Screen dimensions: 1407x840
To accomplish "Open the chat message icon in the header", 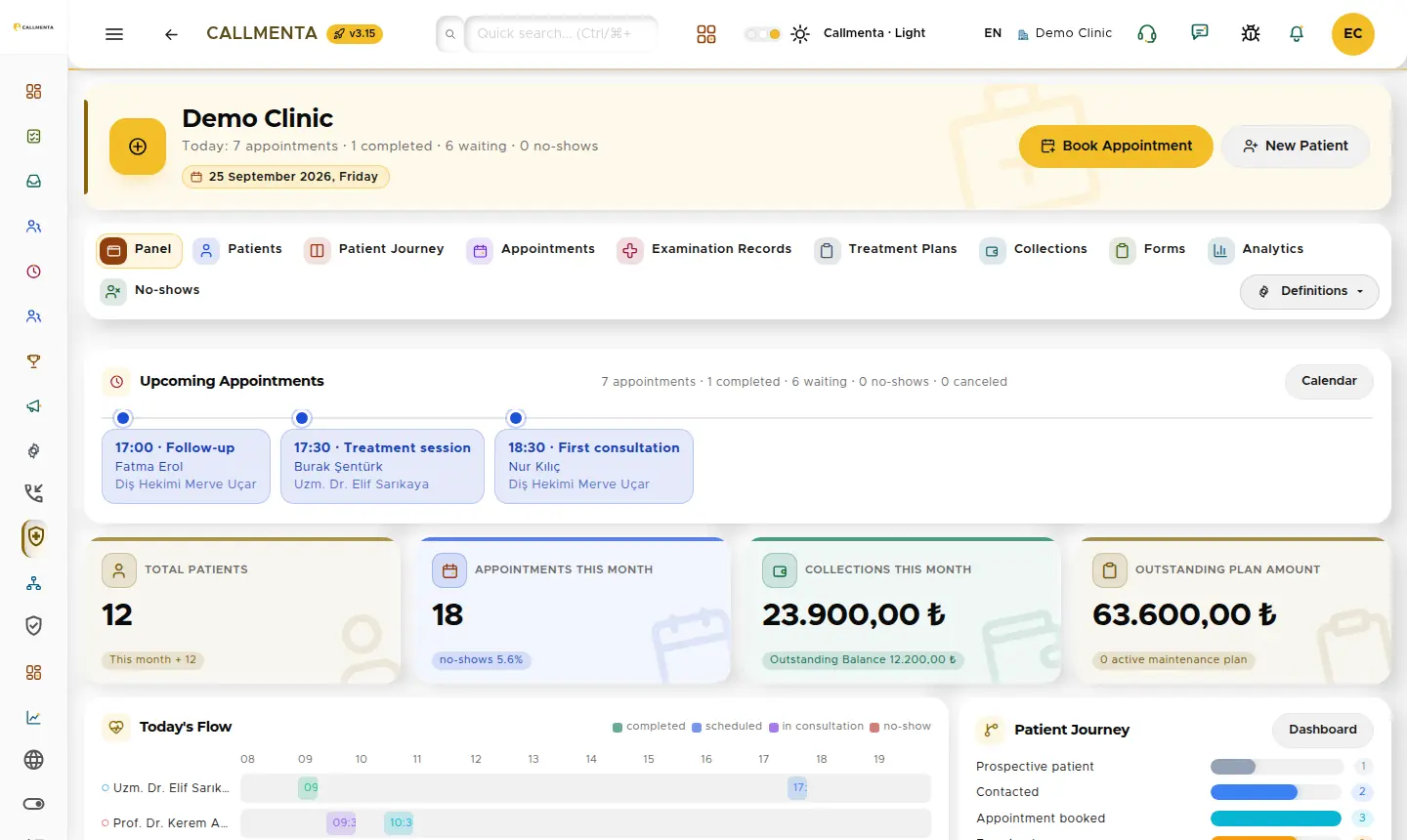I will (1200, 33).
